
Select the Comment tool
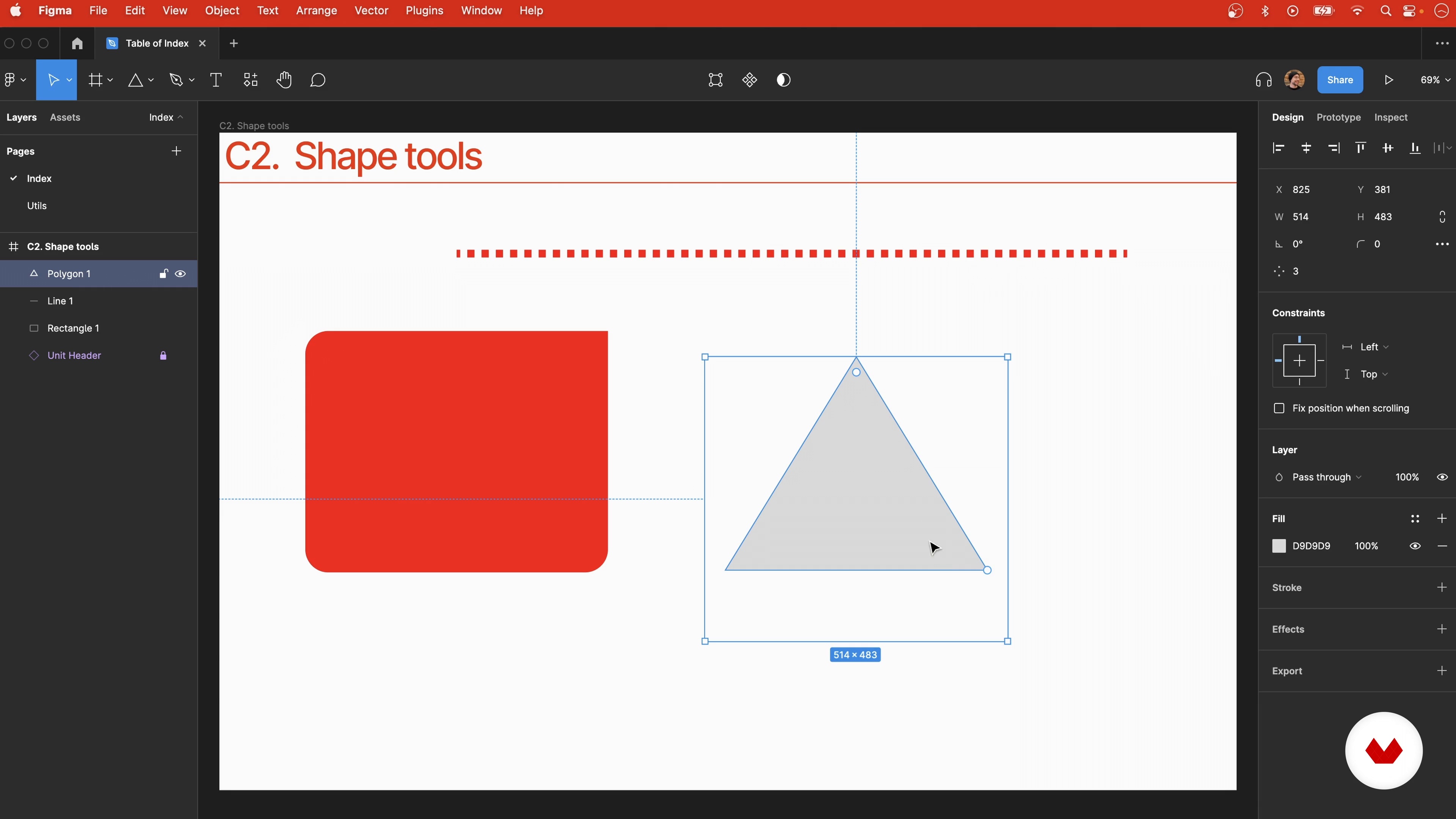[318, 80]
